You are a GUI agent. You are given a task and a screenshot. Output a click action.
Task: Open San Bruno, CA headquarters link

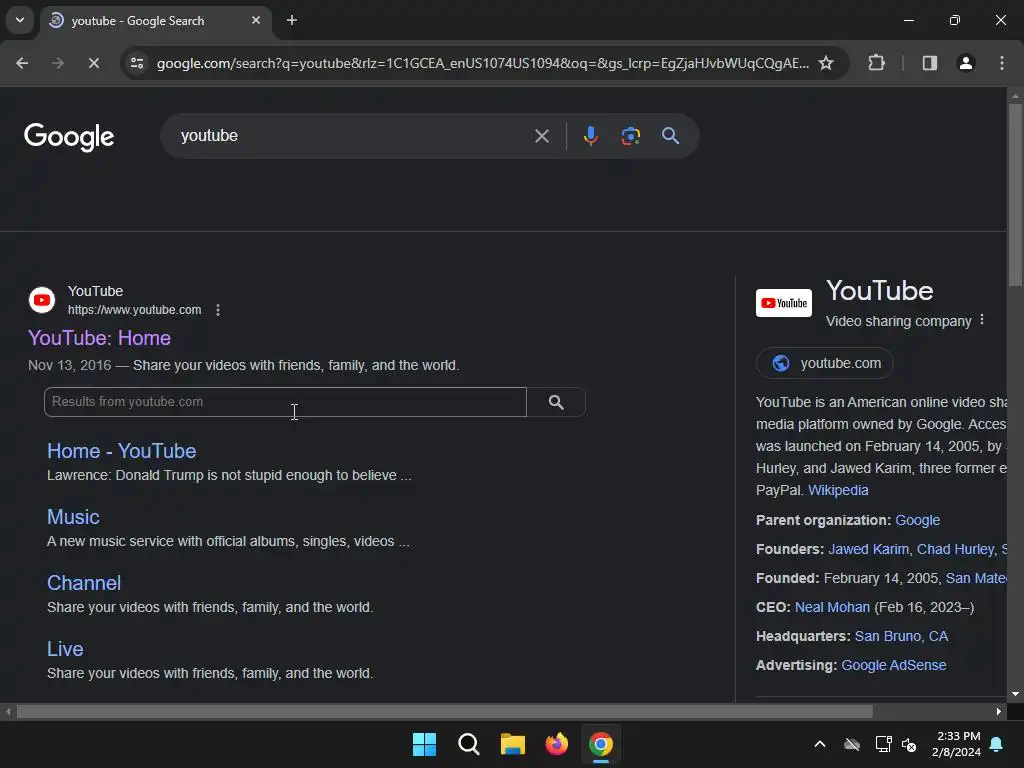(x=901, y=636)
